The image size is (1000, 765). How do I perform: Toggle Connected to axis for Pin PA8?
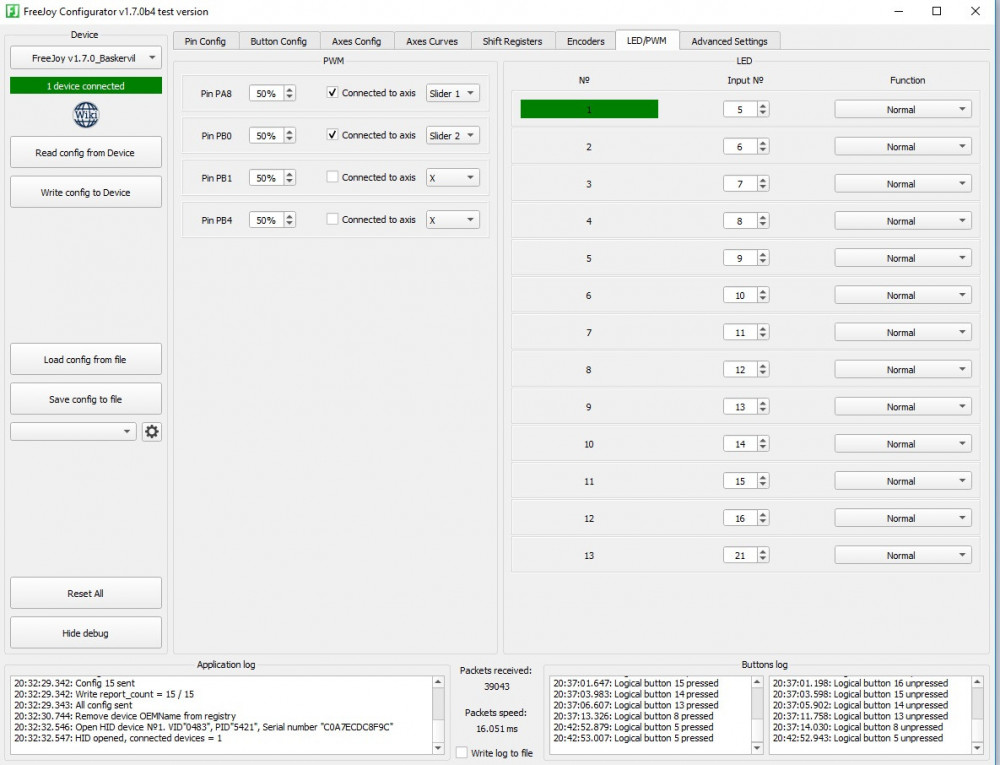(332, 92)
